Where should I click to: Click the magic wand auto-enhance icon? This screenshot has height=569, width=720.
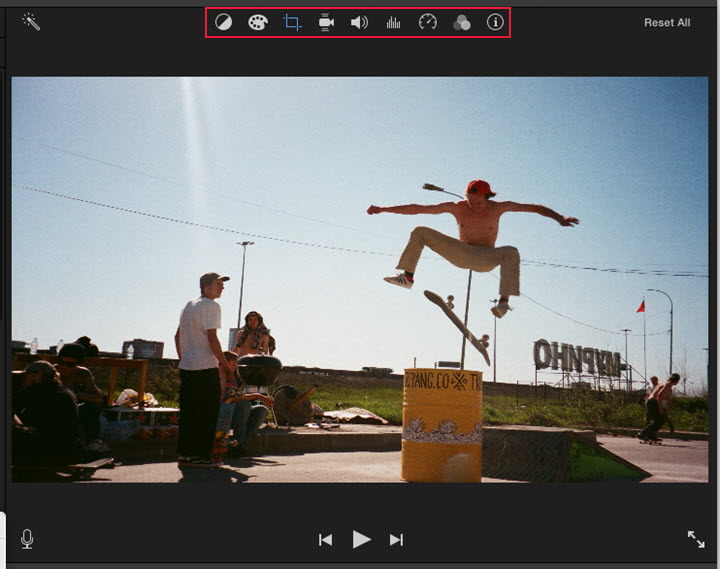tap(31, 22)
